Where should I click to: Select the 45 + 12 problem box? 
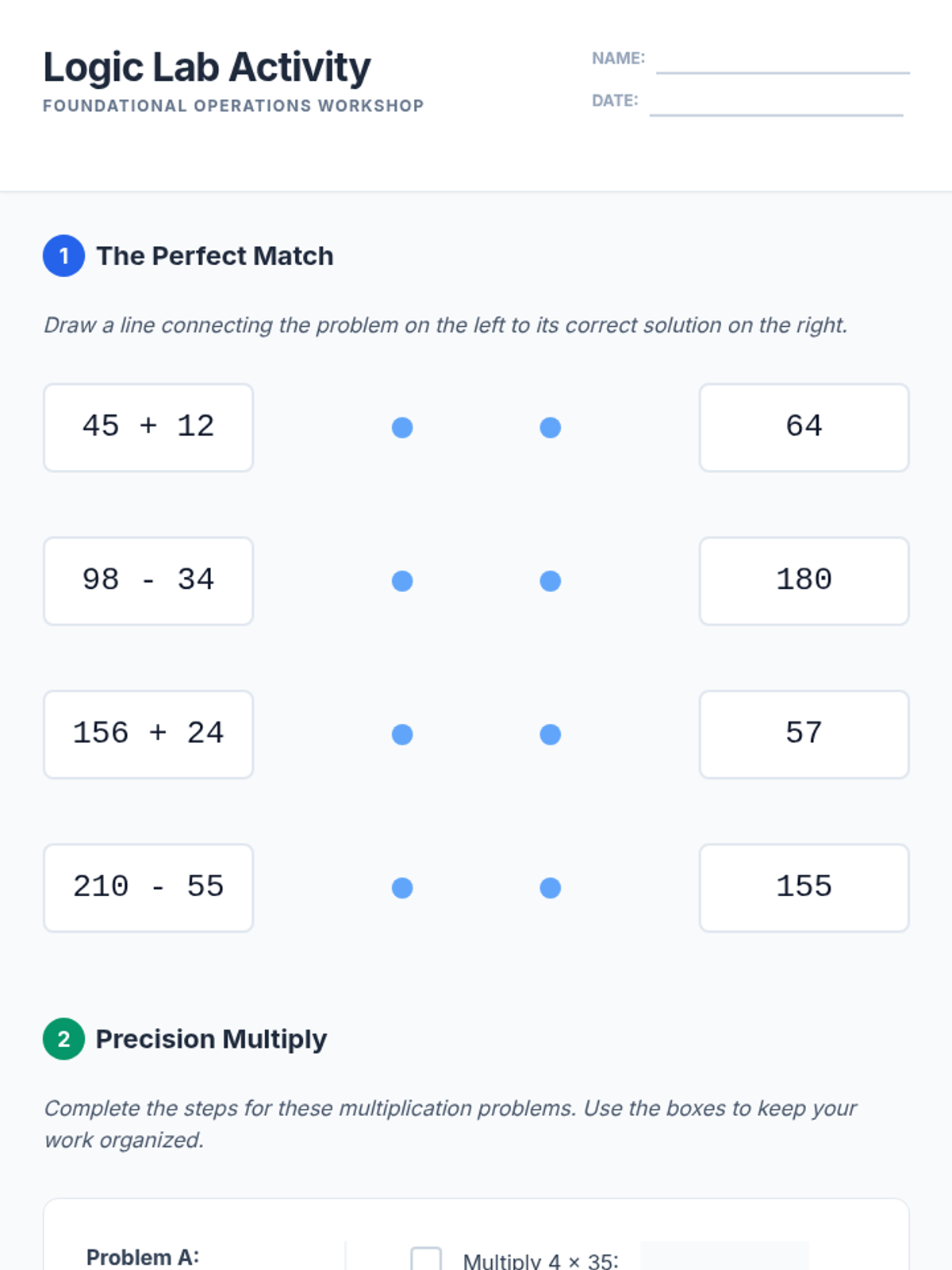tap(148, 428)
